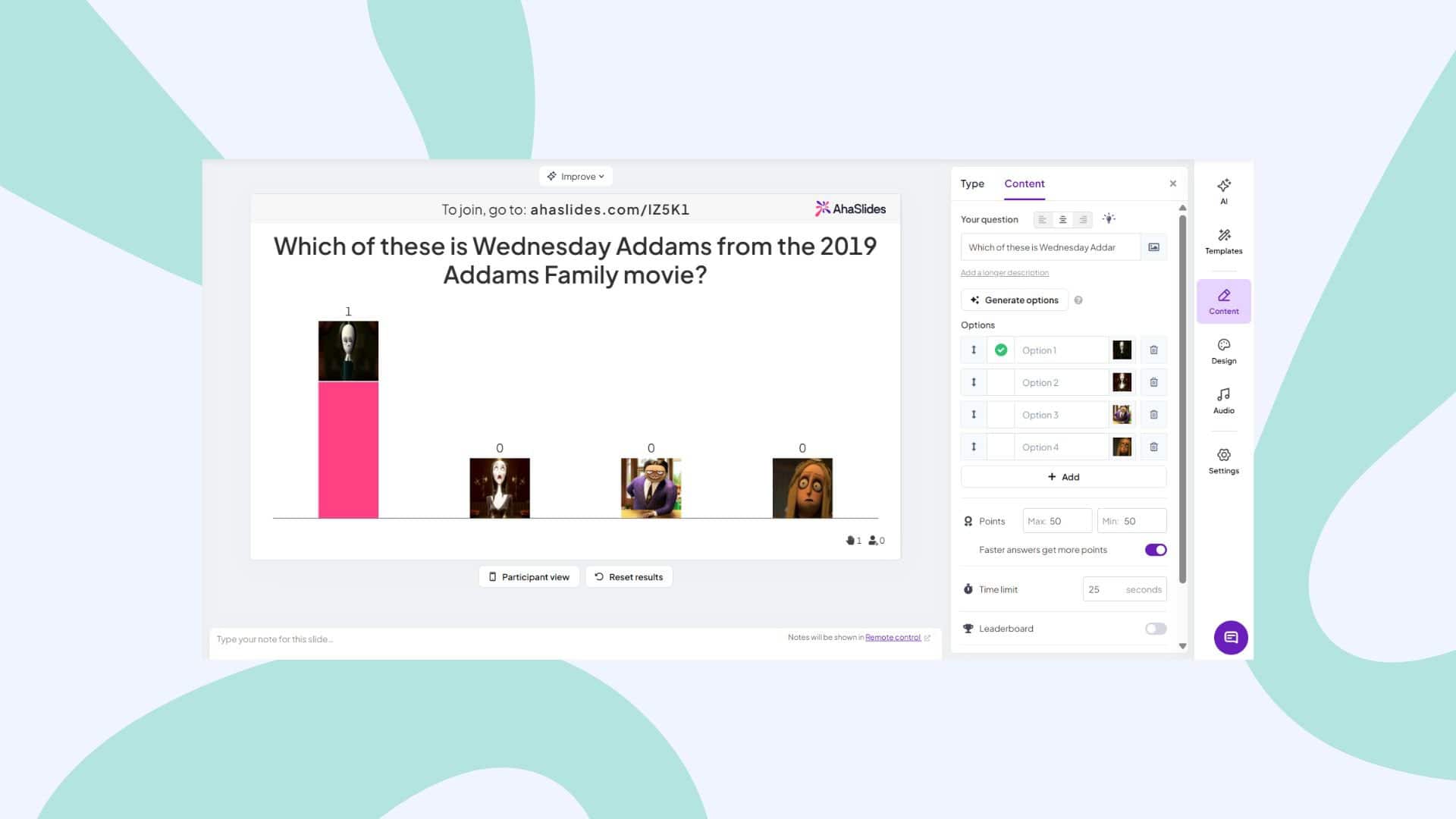Click the Option 3 text field

pyautogui.click(x=1061, y=415)
